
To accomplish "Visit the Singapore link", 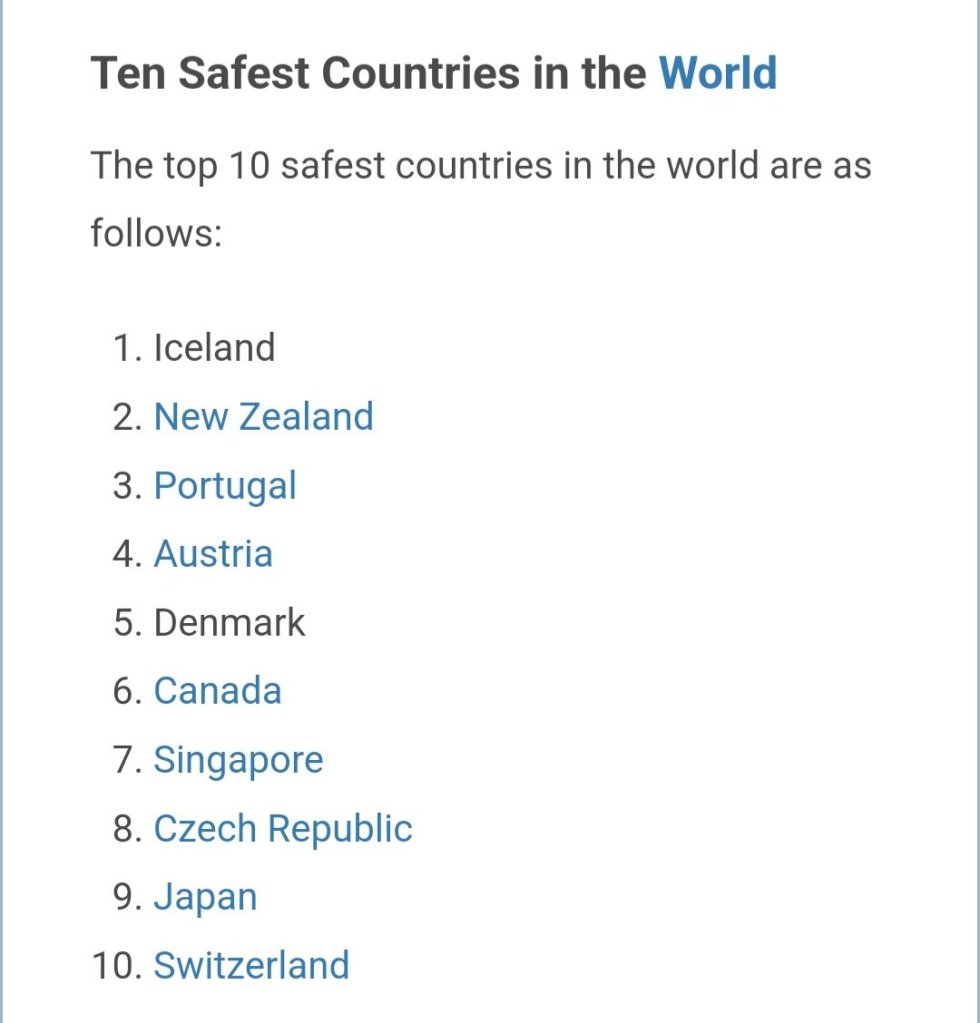I will pyautogui.click(x=238, y=760).
